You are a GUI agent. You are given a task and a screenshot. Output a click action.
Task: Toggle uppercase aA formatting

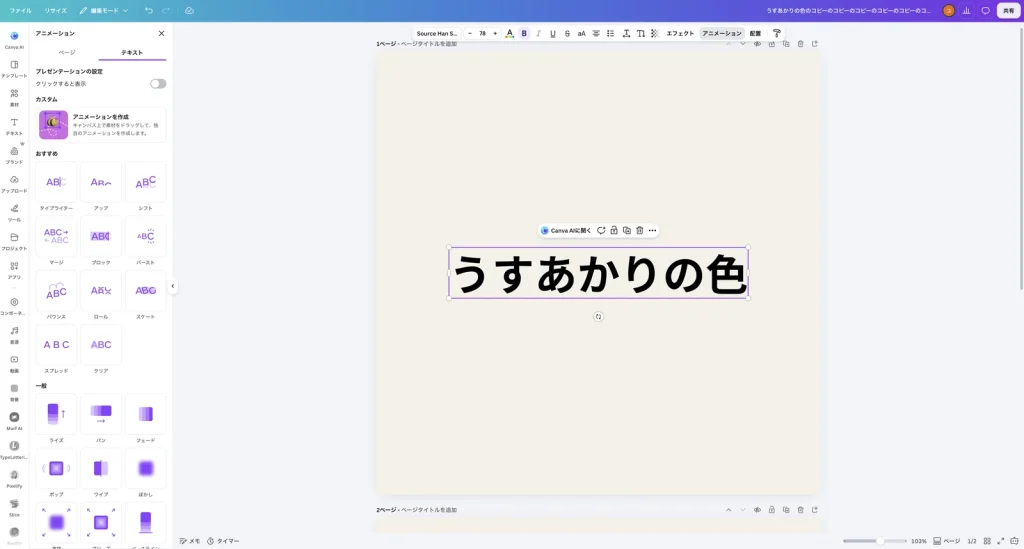[x=581, y=33]
